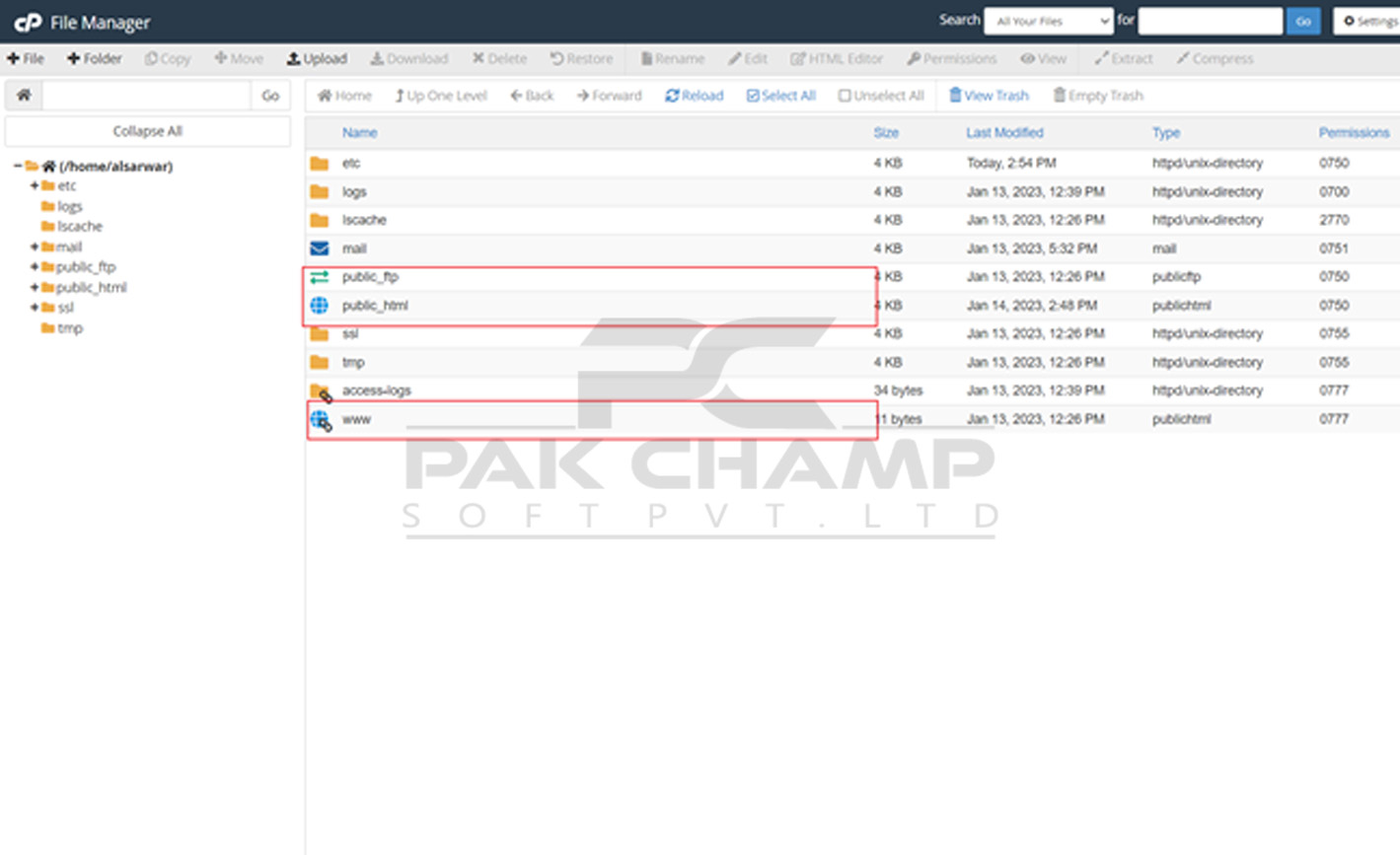Expand the etc tree folder
This screenshot has width=1400, height=855.
click(35, 185)
